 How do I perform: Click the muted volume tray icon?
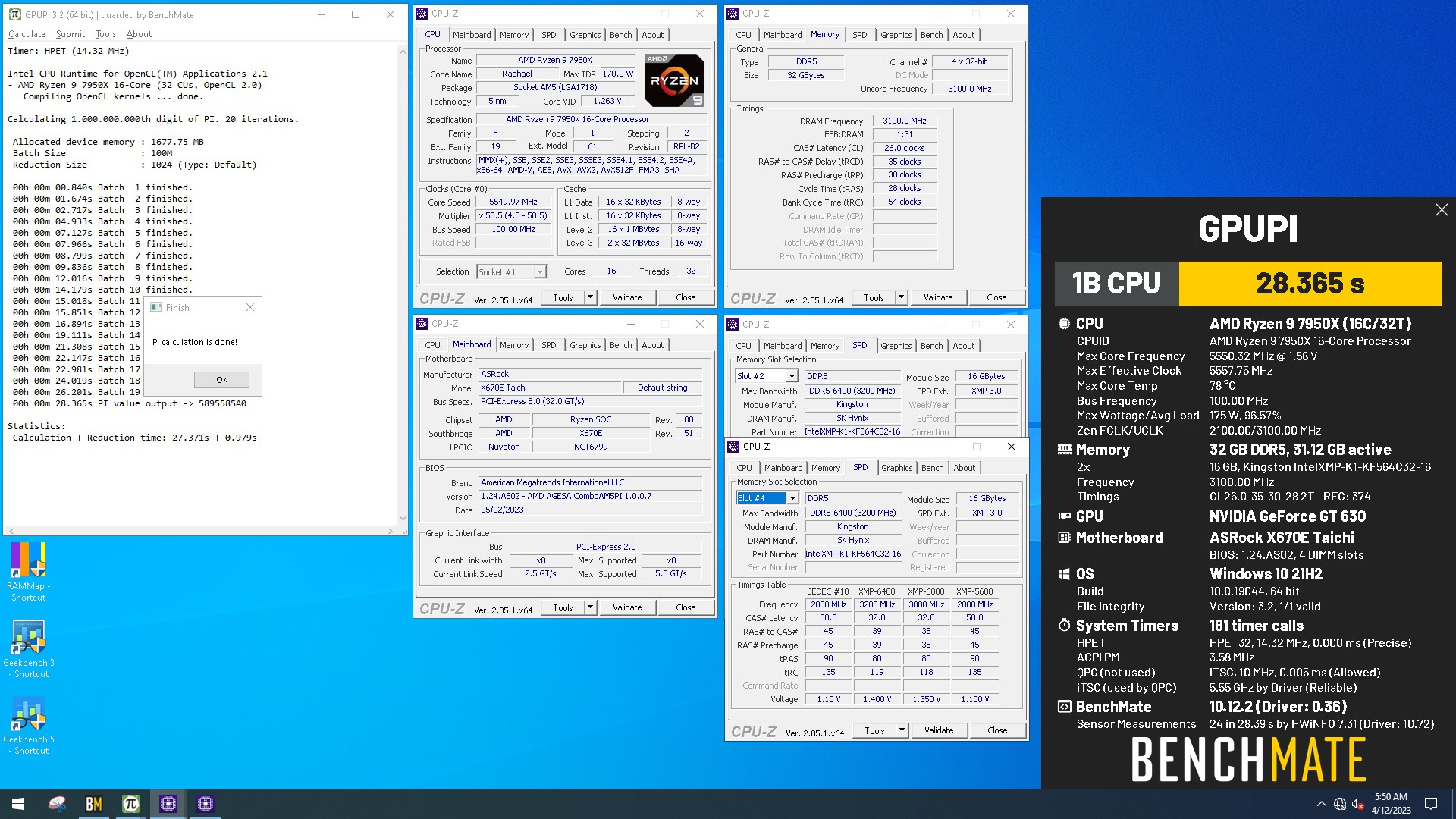tap(1358, 804)
